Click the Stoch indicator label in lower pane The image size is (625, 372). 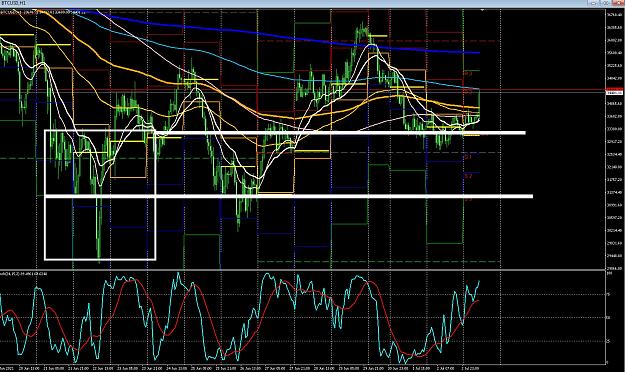pyautogui.click(x=24, y=274)
